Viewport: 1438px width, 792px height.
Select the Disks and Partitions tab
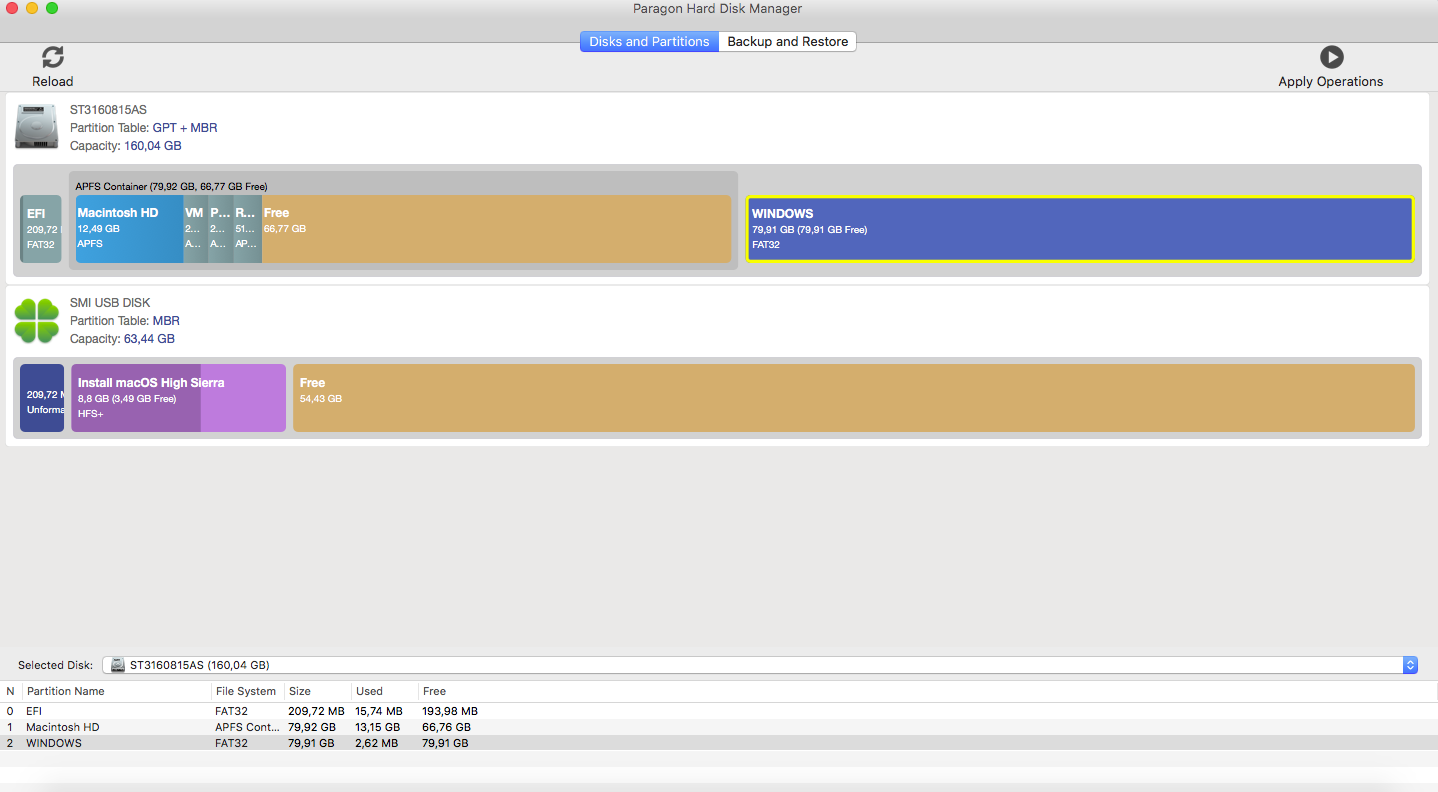649,42
